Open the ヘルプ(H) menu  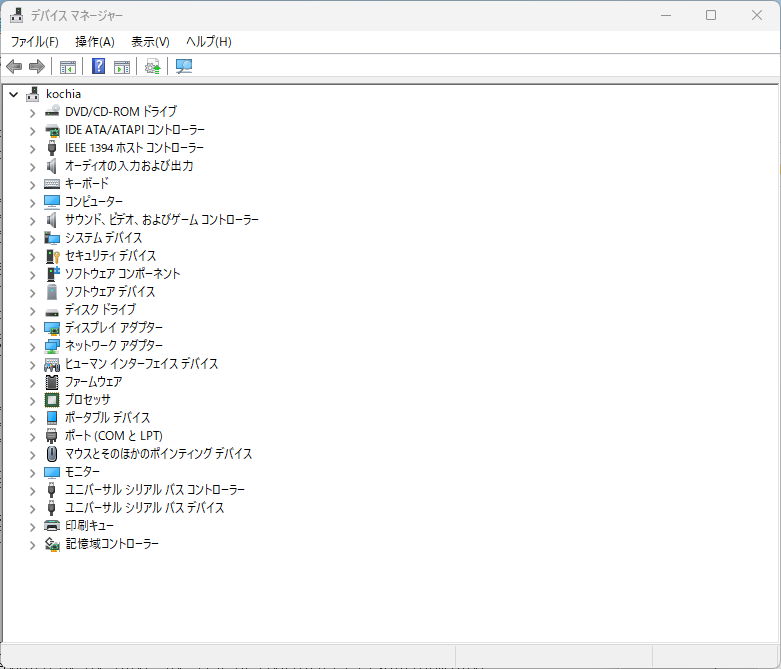[209, 42]
